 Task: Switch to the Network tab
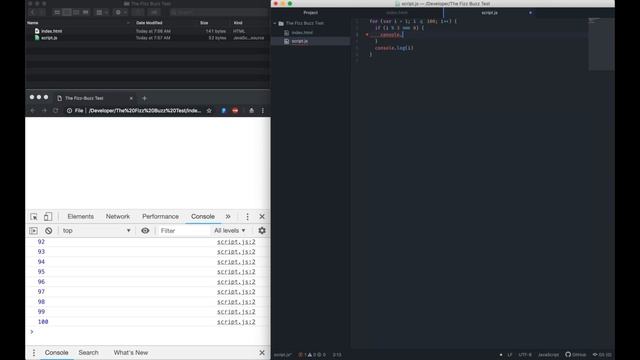(118, 216)
